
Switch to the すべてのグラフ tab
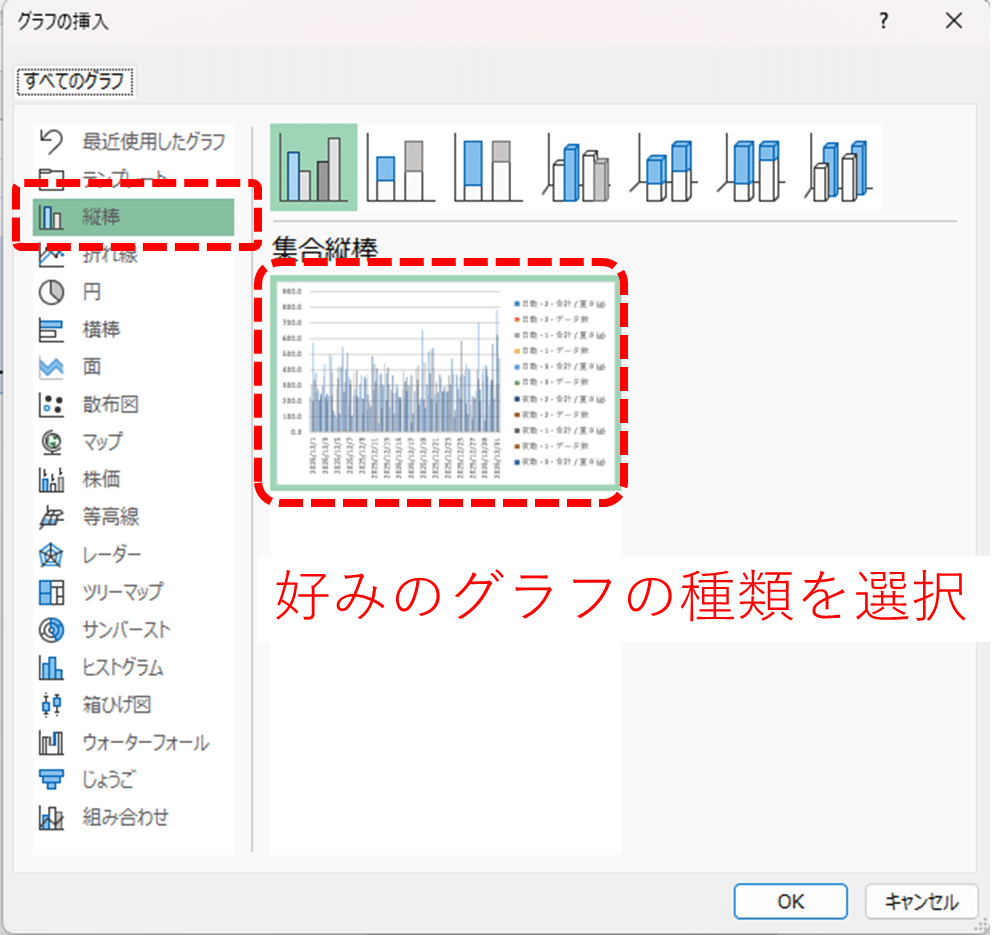coord(75,80)
